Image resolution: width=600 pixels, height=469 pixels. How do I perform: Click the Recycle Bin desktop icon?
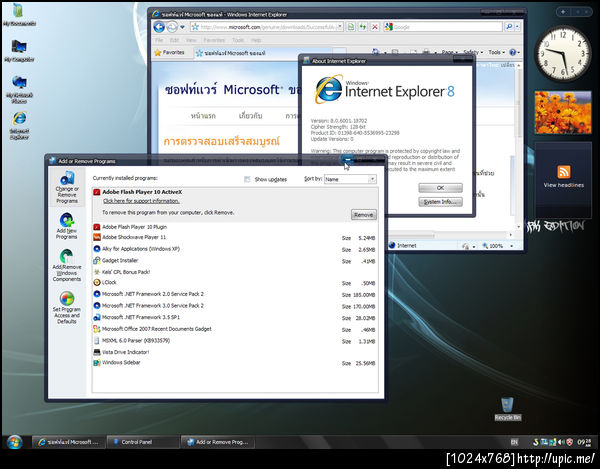(x=507, y=409)
